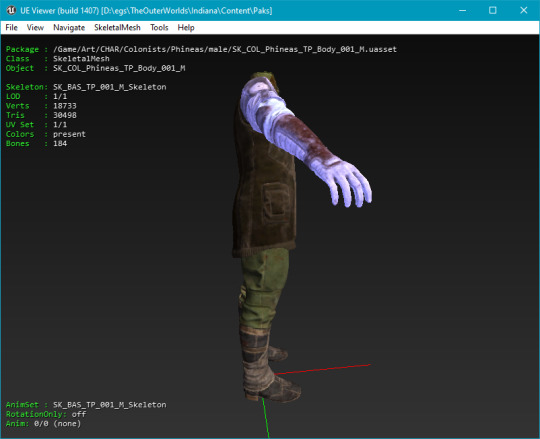Click the Tris value 30498
Image resolution: width=540 pixels, height=439 pixels.
[65, 115]
